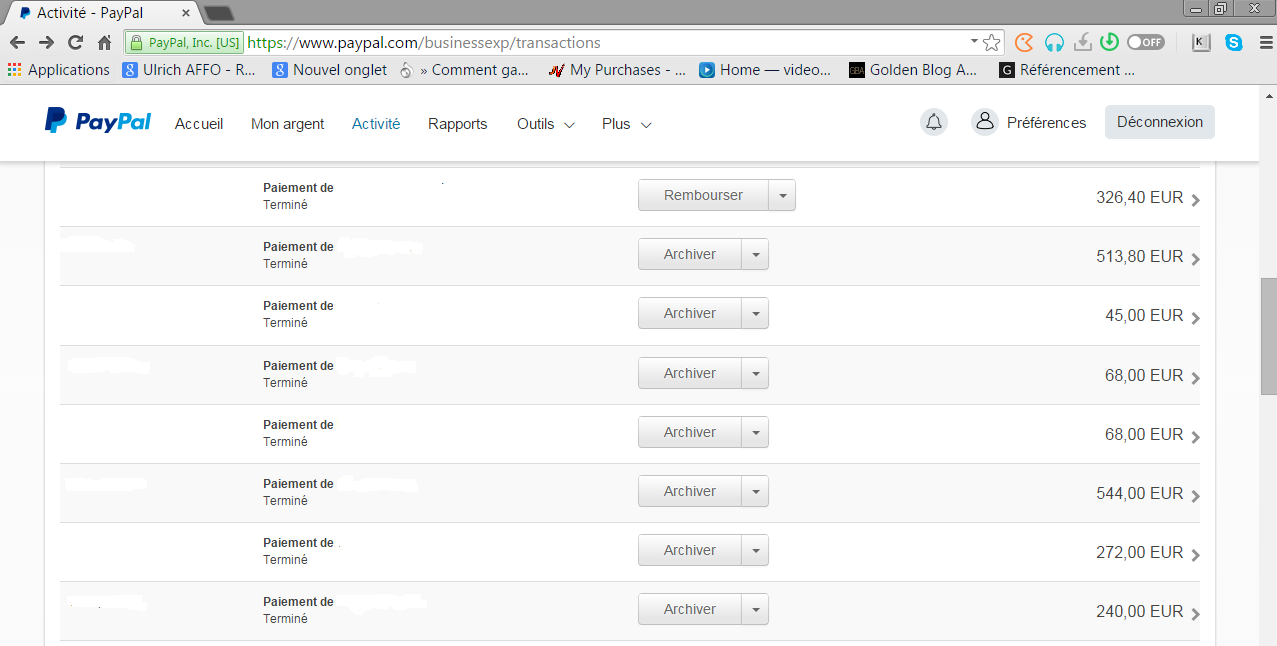1277x646 pixels.
Task: Click the PayPal logo
Action: tap(98, 121)
